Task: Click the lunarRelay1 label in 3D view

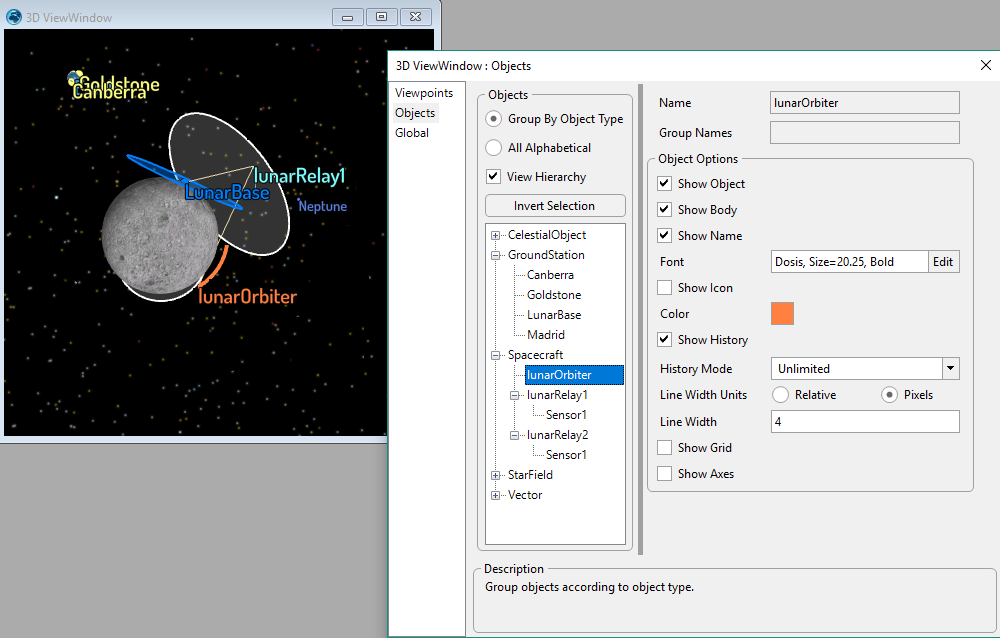Action: click(300, 175)
